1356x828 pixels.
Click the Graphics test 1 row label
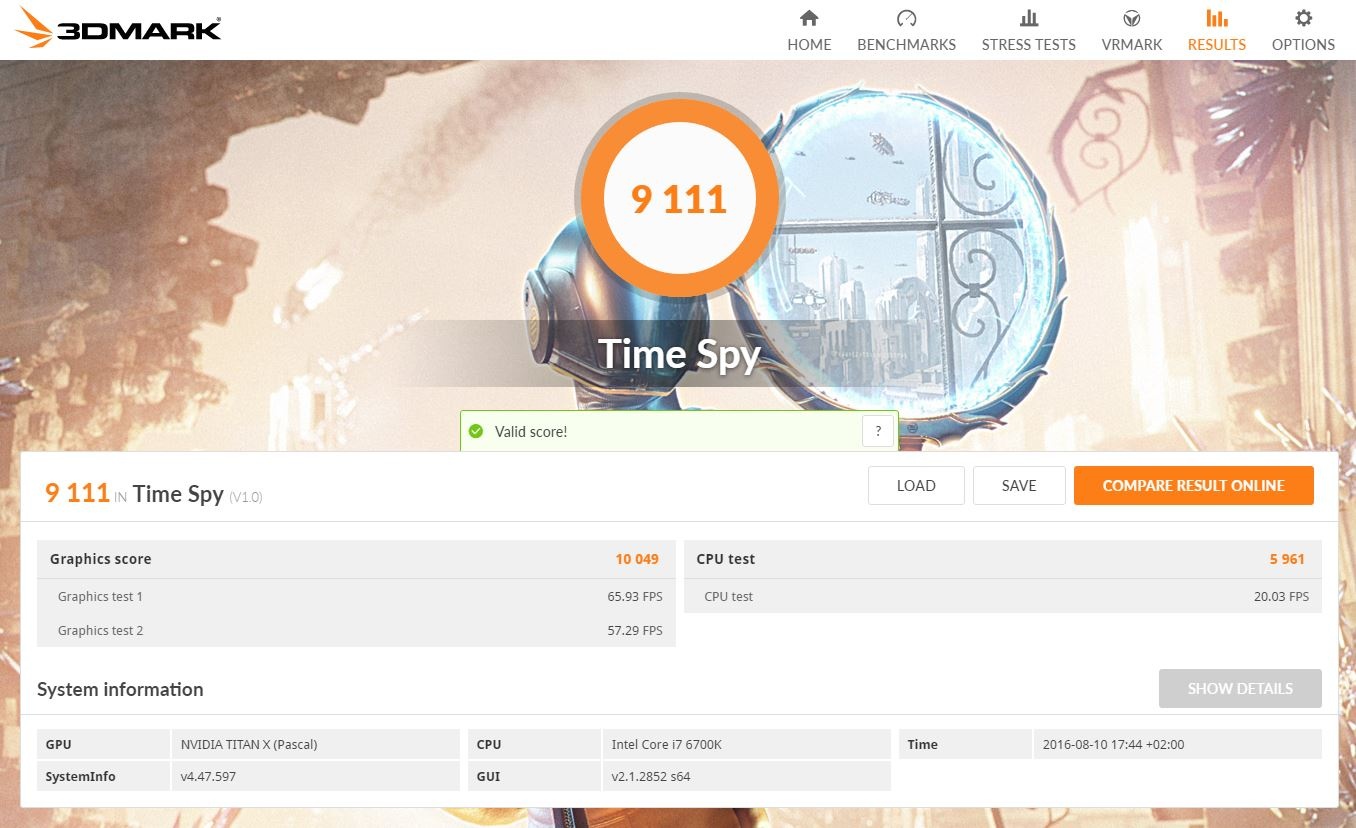[x=100, y=597]
